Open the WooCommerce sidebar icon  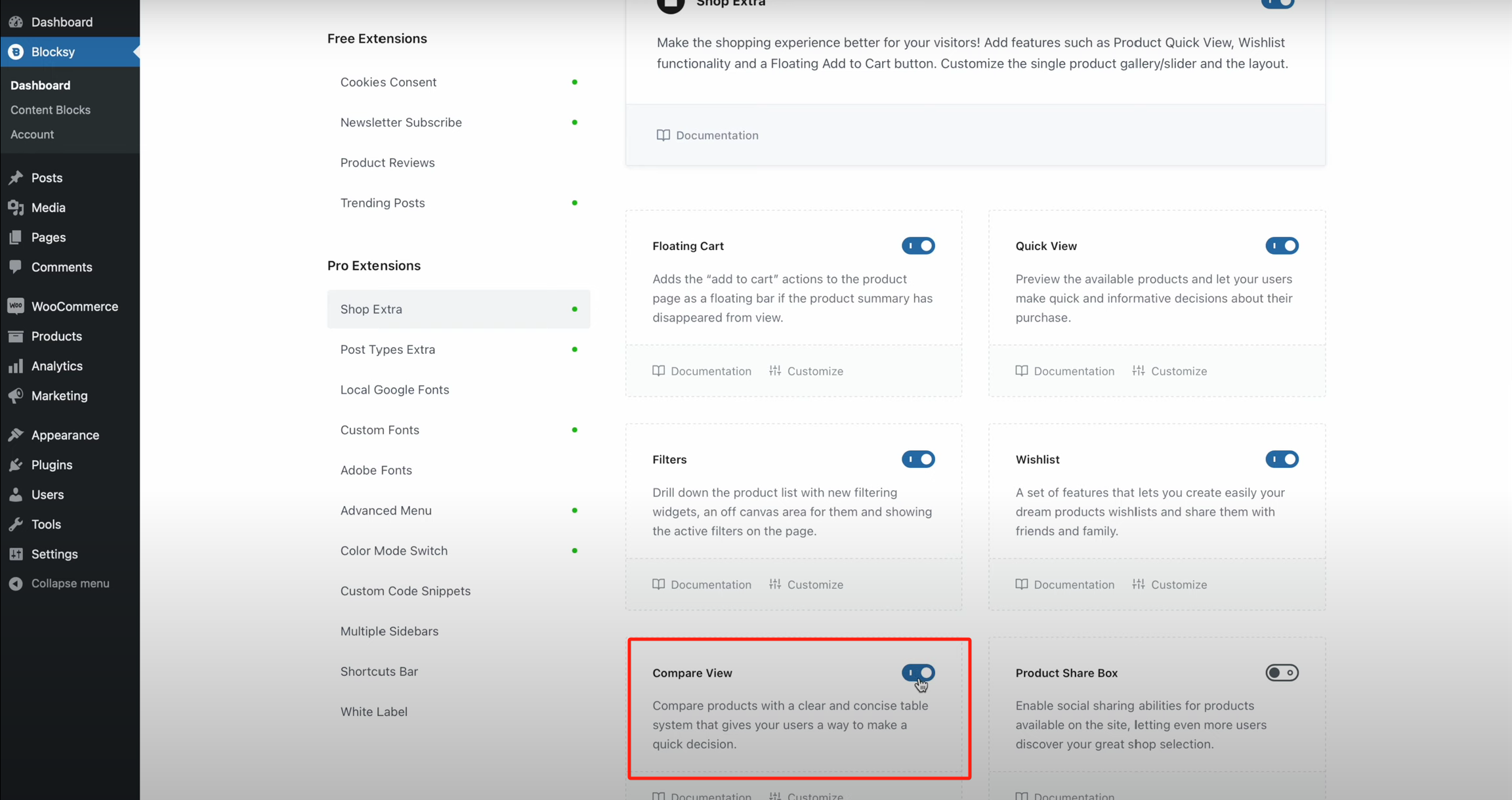click(x=16, y=306)
